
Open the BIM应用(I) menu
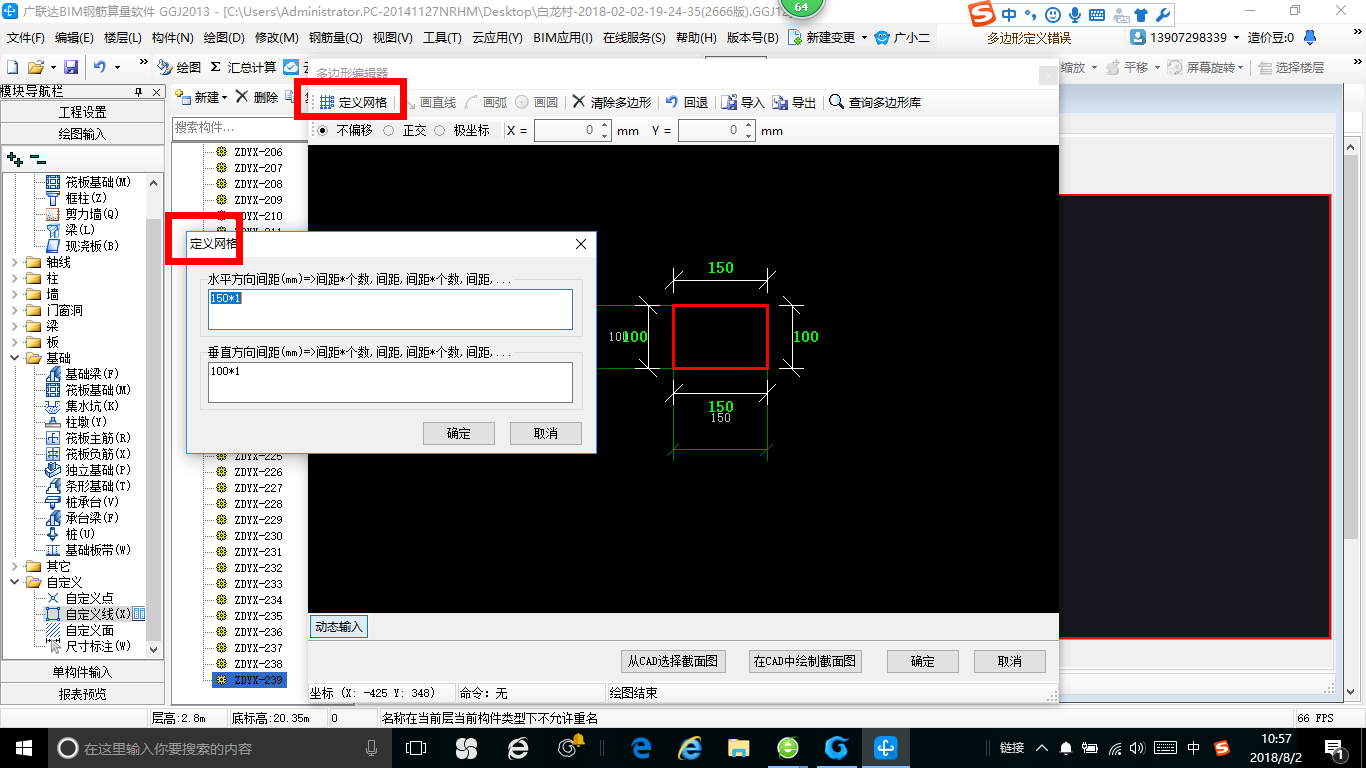564,38
